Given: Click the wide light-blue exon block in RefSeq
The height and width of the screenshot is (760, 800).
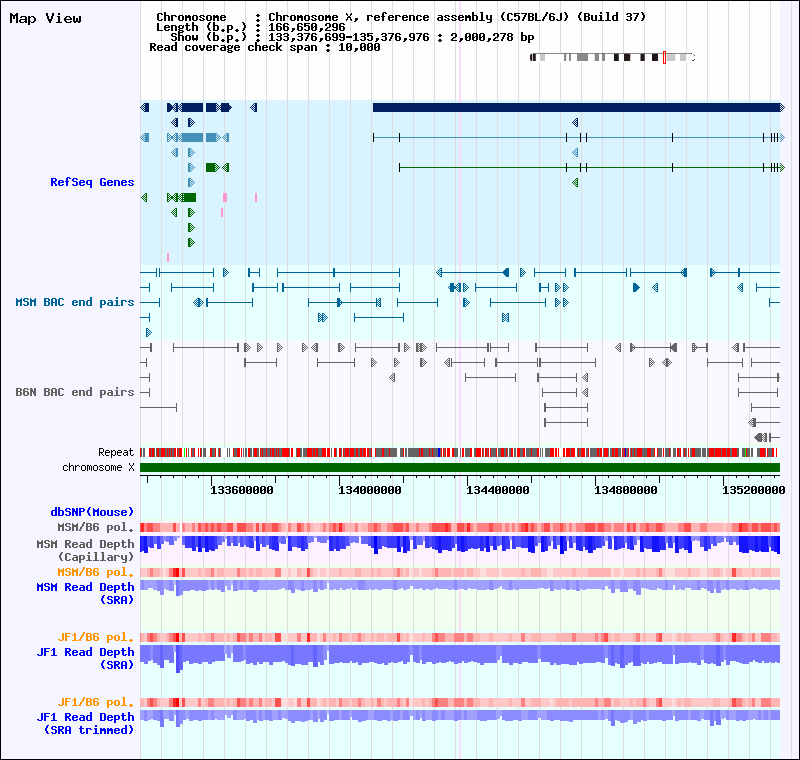Looking at the screenshot, I should [192, 137].
